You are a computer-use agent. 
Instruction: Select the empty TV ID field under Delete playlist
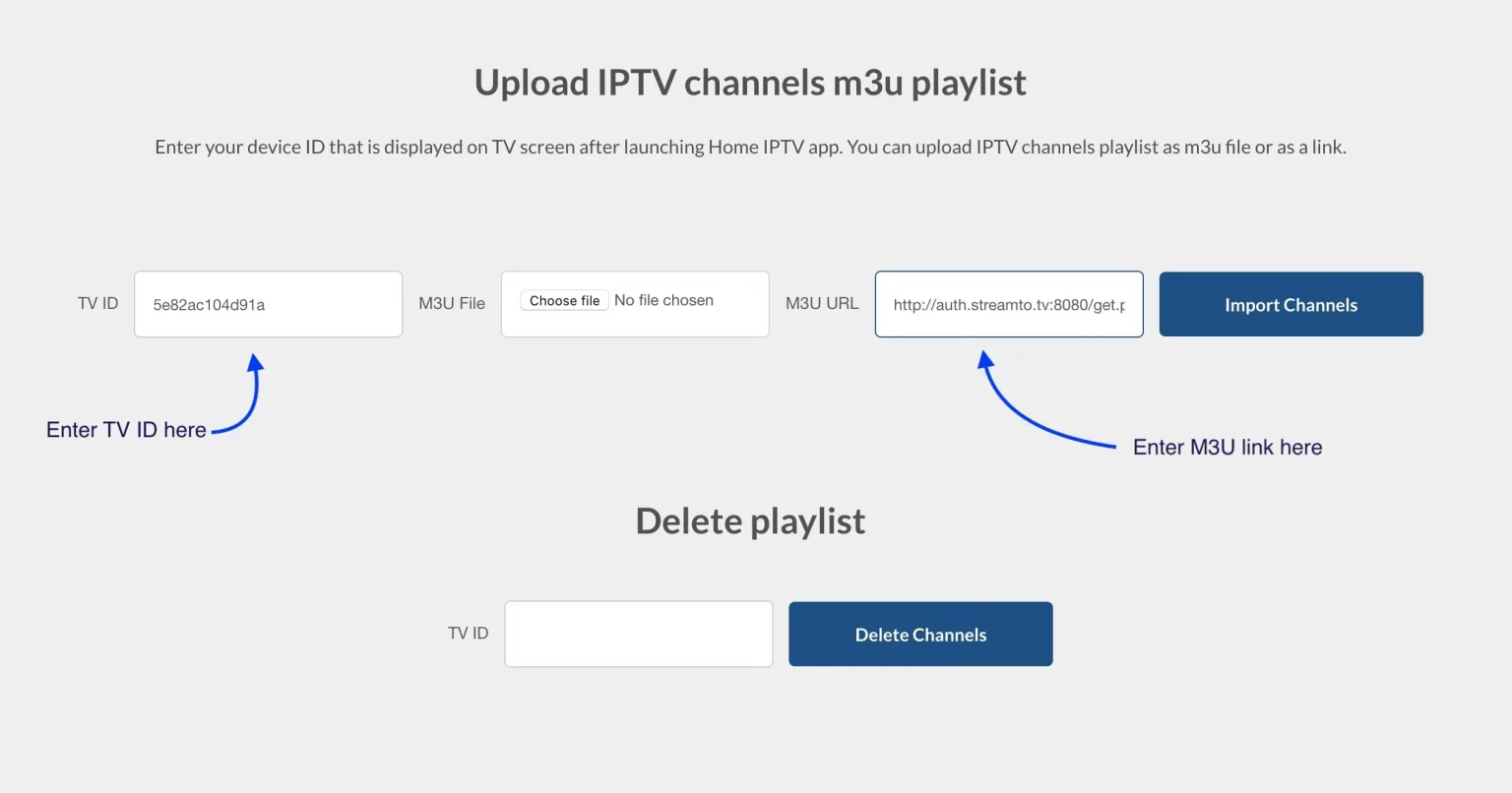pyautogui.click(x=638, y=634)
